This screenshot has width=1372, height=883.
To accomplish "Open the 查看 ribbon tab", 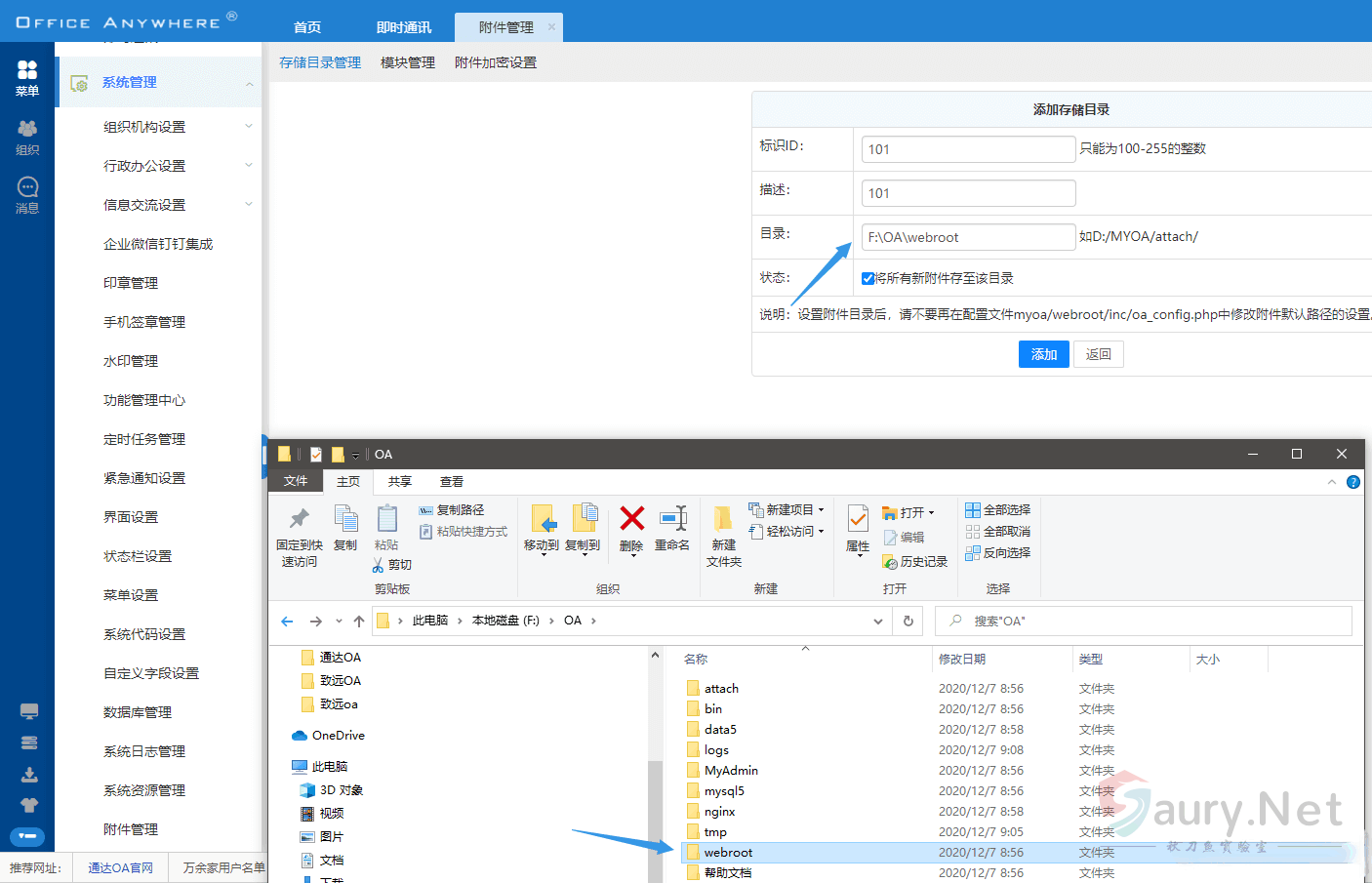I will coord(451,482).
